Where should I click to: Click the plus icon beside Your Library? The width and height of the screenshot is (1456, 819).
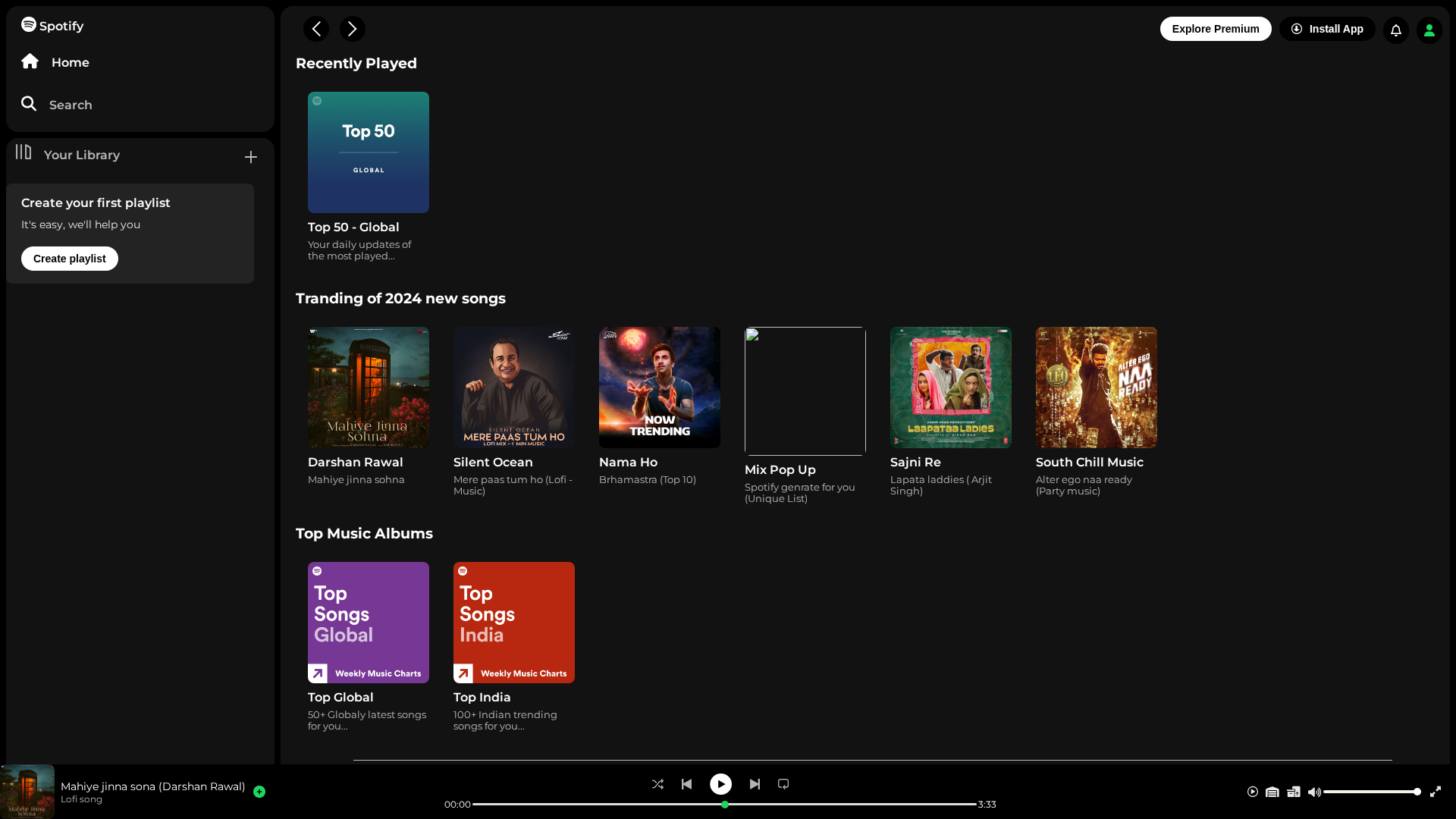point(251,157)
